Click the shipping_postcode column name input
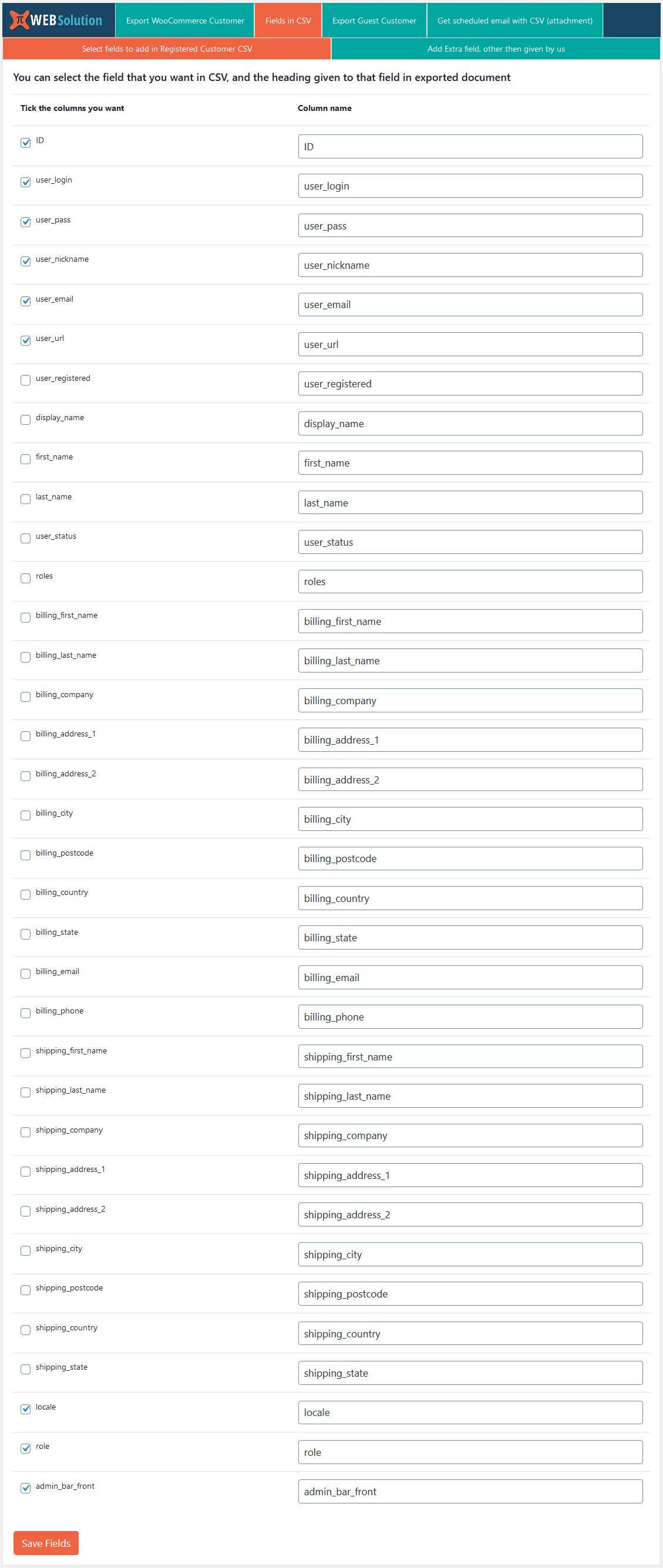The height and width of the screenshot is (1568, 663). (470, 1293)
